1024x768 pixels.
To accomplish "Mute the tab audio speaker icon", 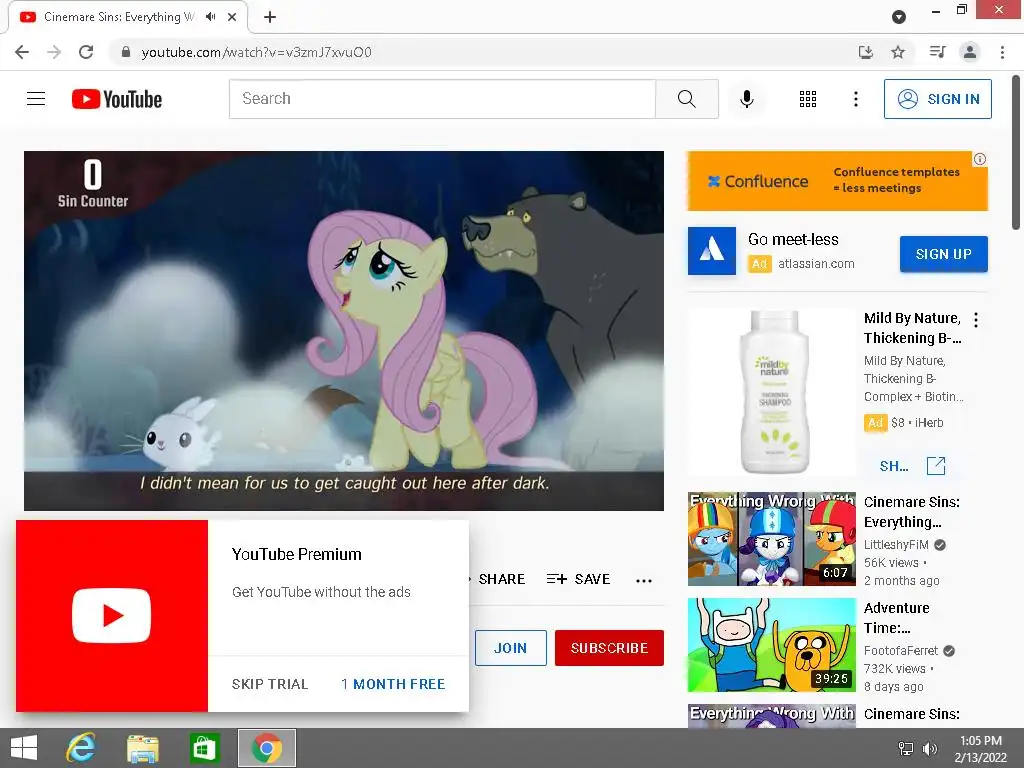I will (x=210, y=17).
